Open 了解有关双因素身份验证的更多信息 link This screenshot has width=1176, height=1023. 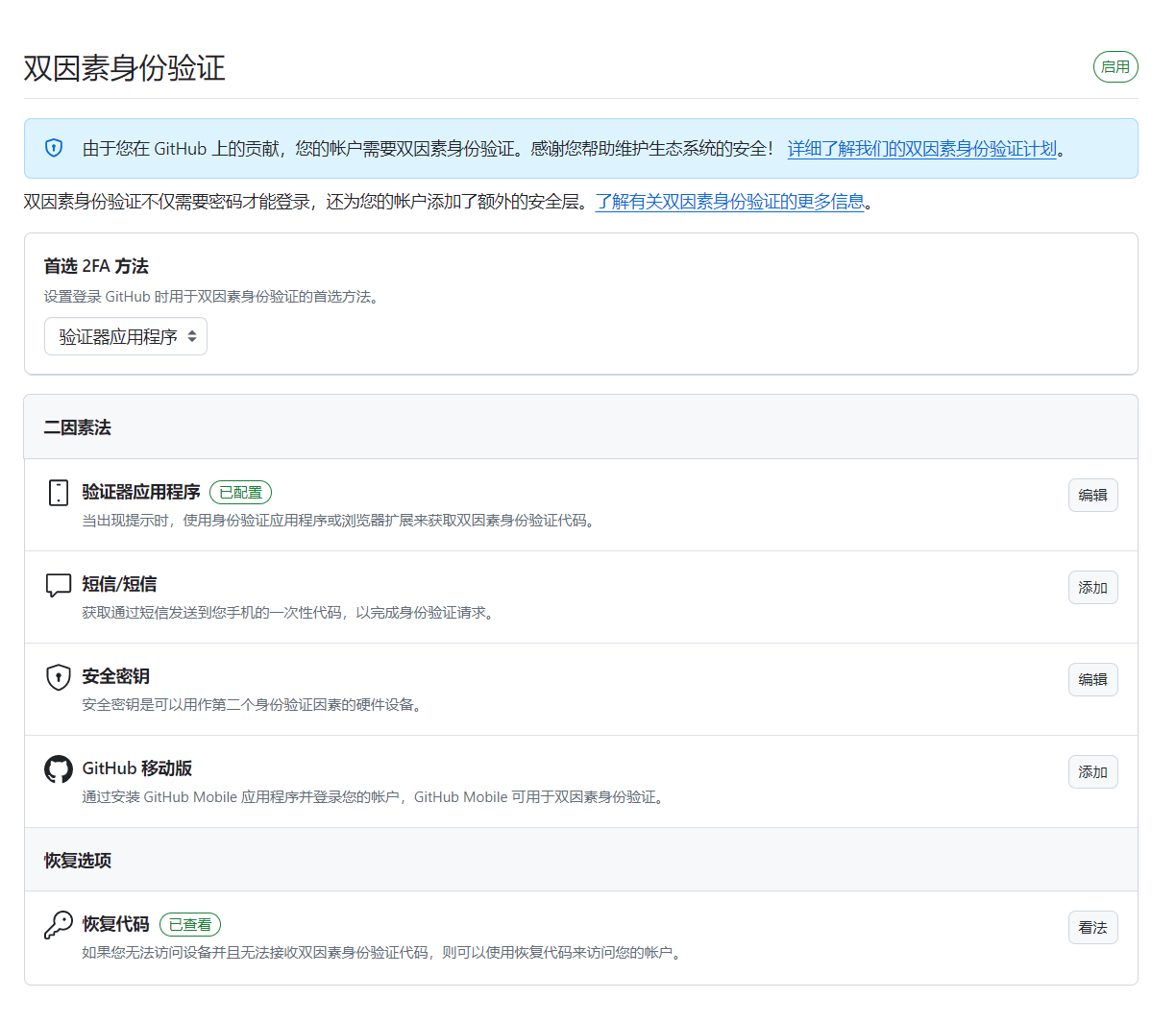tap(730, 202)
